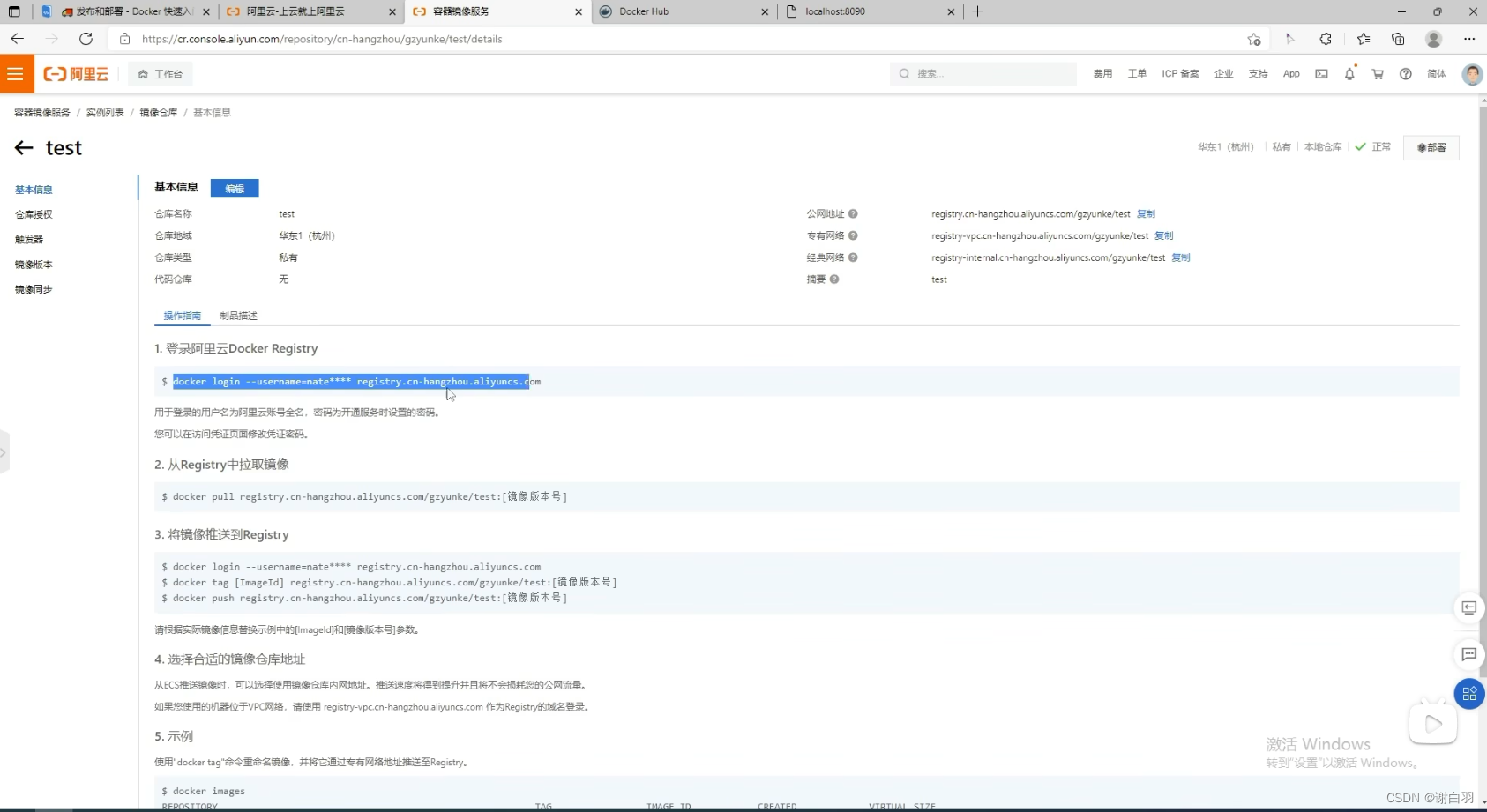
Task: Copy the 经典网络 registry address
Action: [1181, 258]
